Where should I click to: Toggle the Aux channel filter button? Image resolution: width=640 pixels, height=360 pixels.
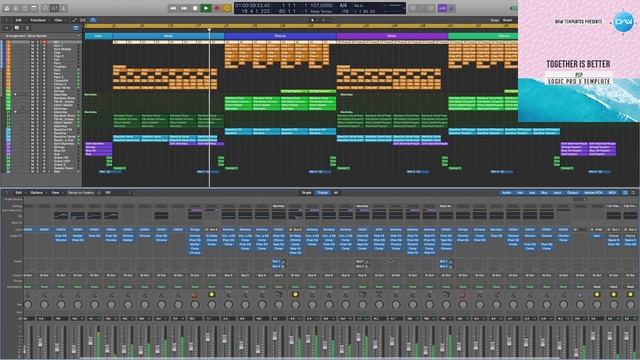pos(532,193)
